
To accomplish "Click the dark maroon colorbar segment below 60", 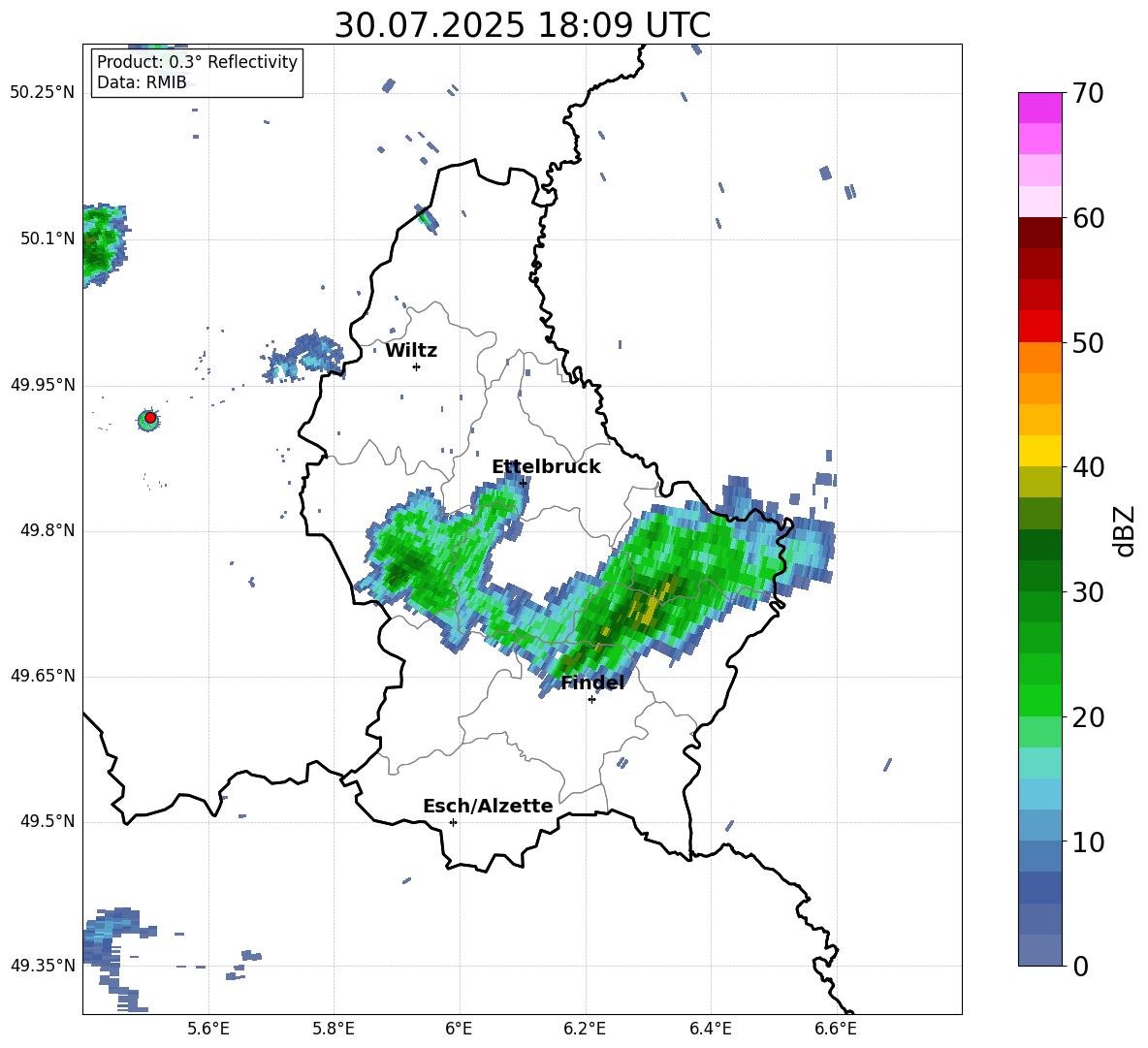I will click(1039, 234).
